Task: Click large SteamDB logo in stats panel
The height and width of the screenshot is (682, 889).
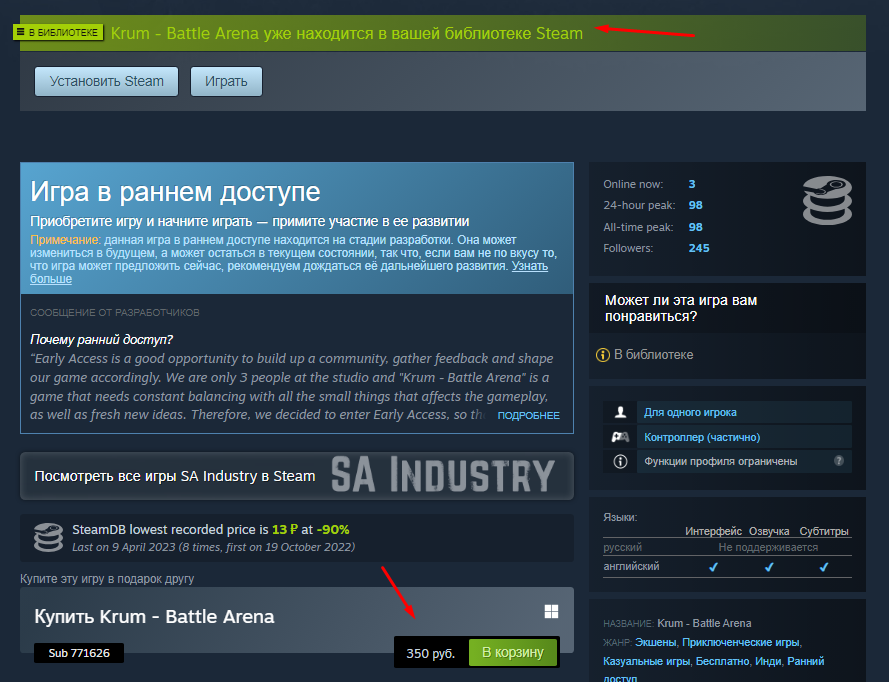Action: click(x=827, y=200)
